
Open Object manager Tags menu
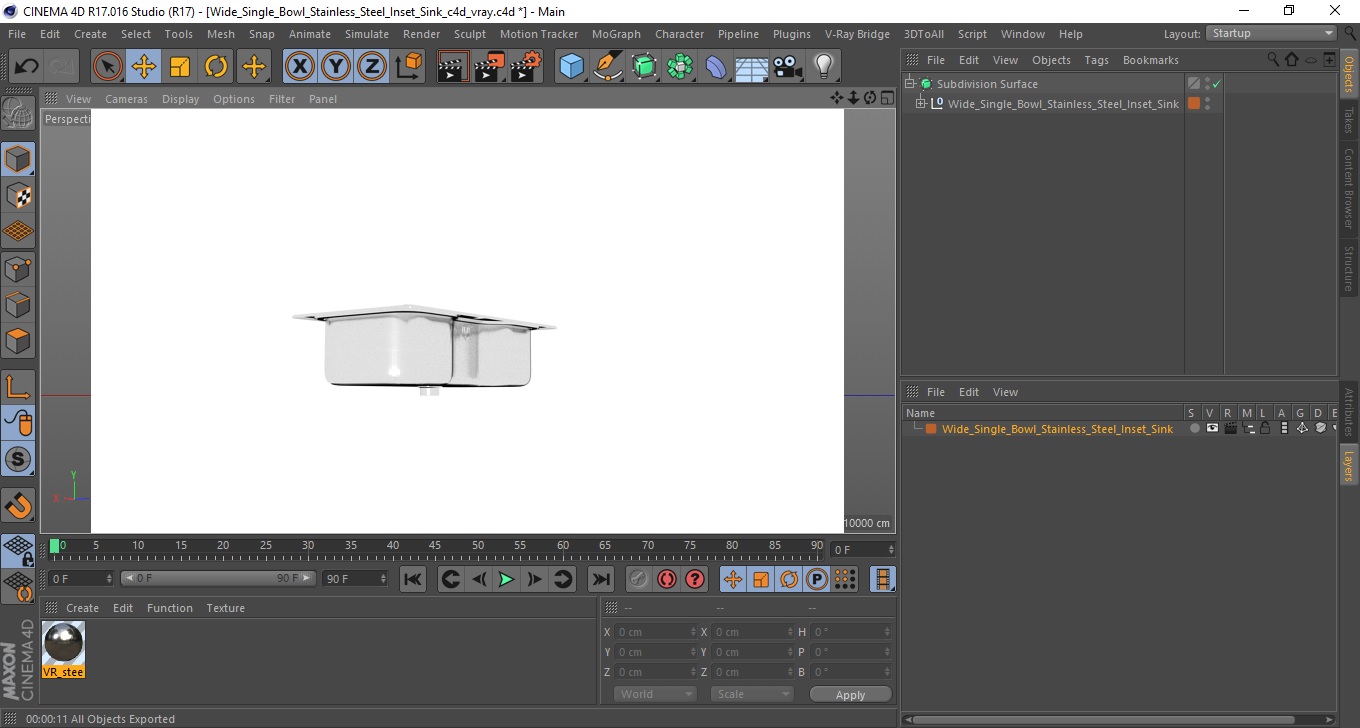point(1096,60)
